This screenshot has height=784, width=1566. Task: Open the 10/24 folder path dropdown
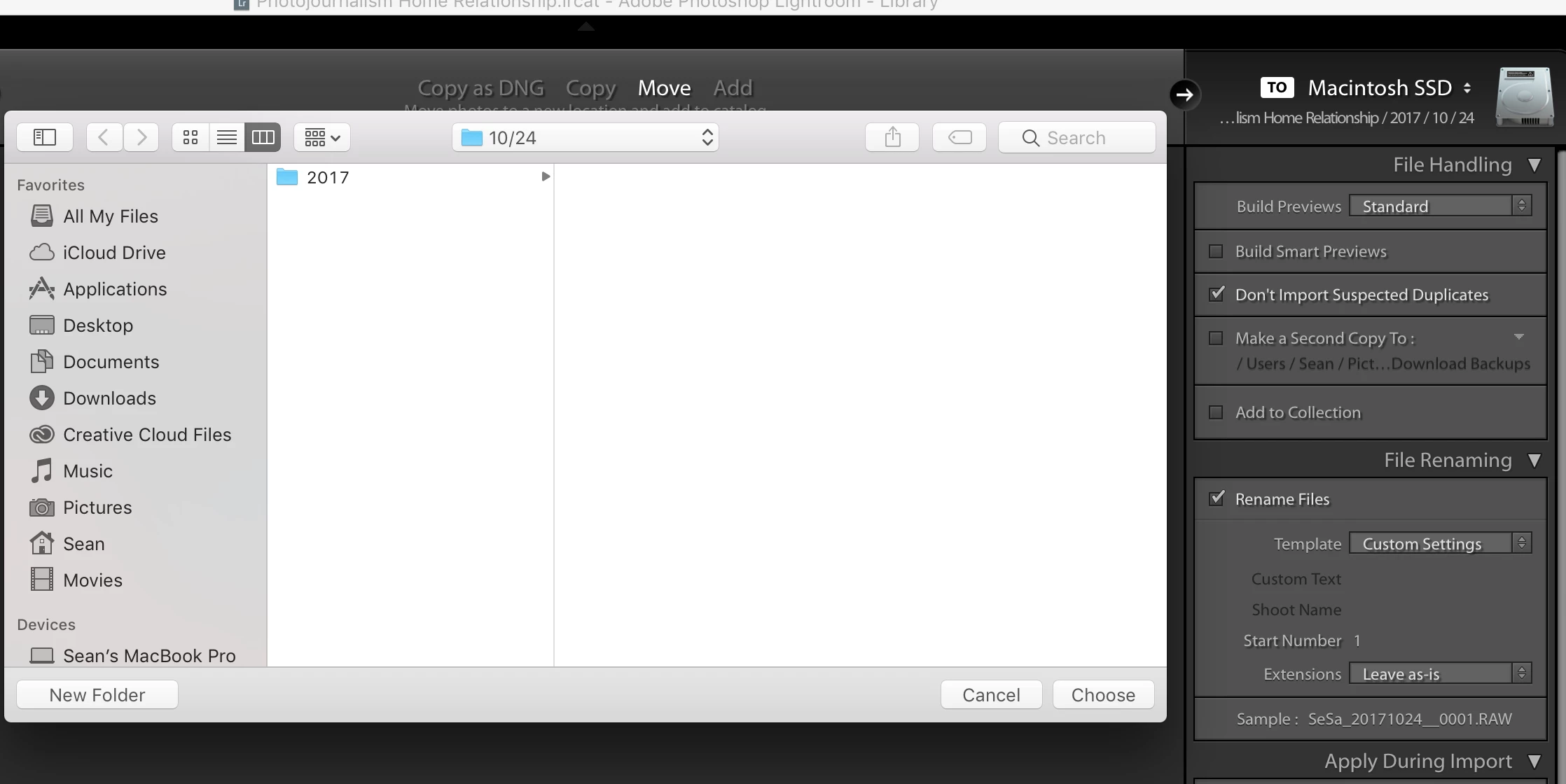tap(585, 137)
